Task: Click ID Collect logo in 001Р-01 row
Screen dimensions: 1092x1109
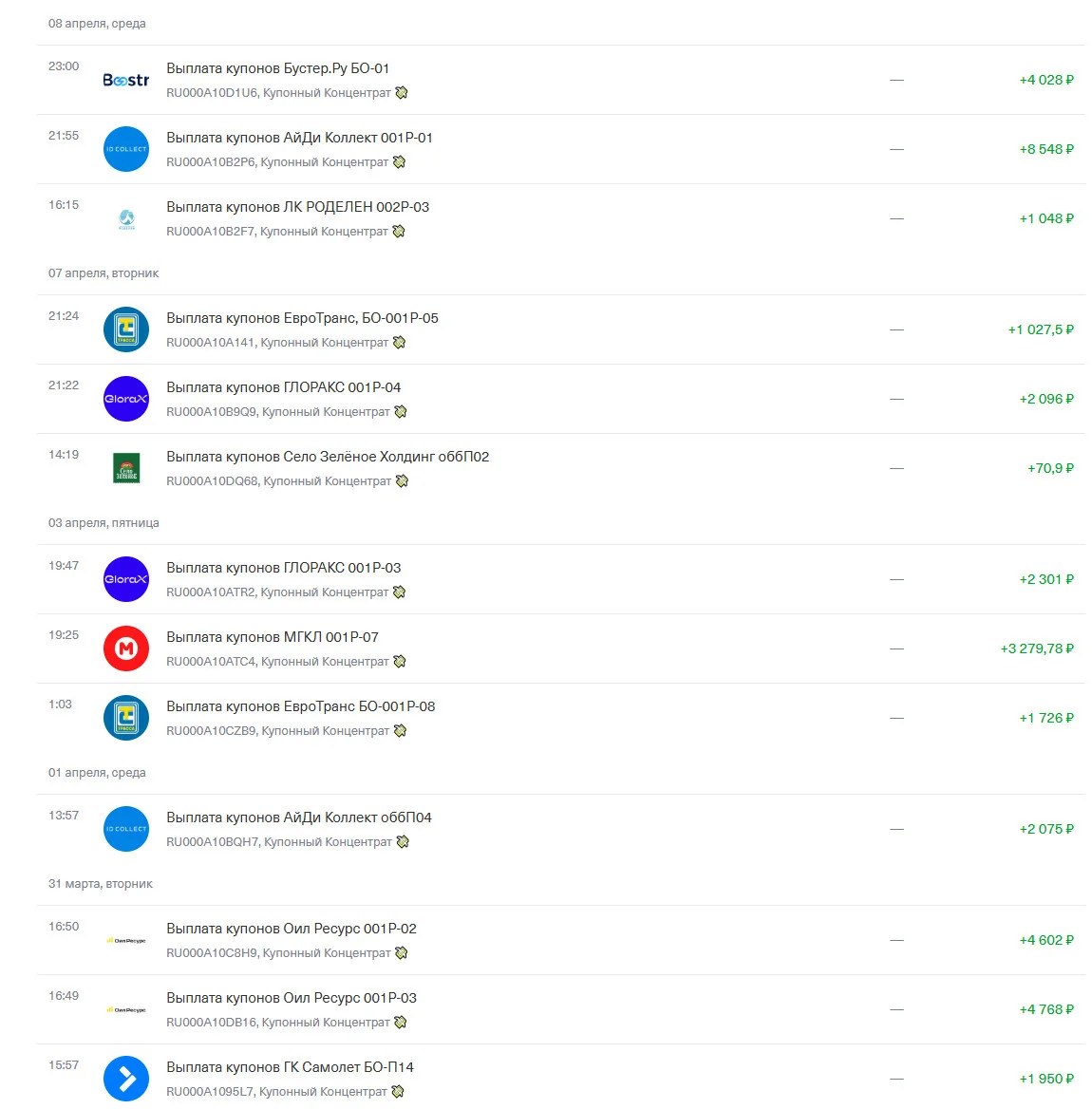Action: click(x=126, y=149)
